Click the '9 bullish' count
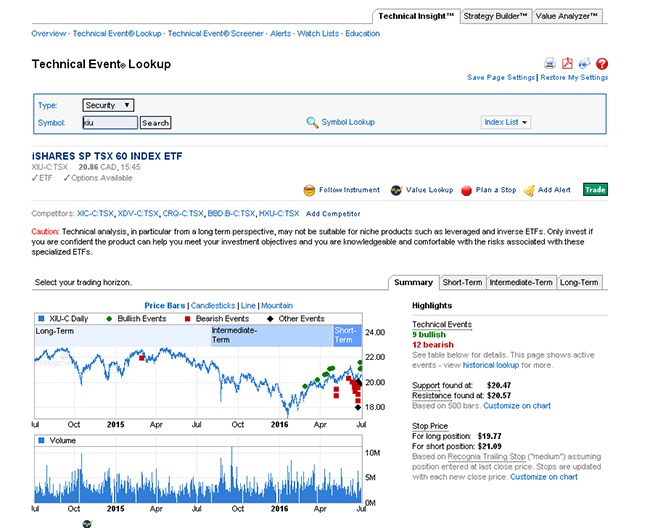 click(x=429, y=334)
